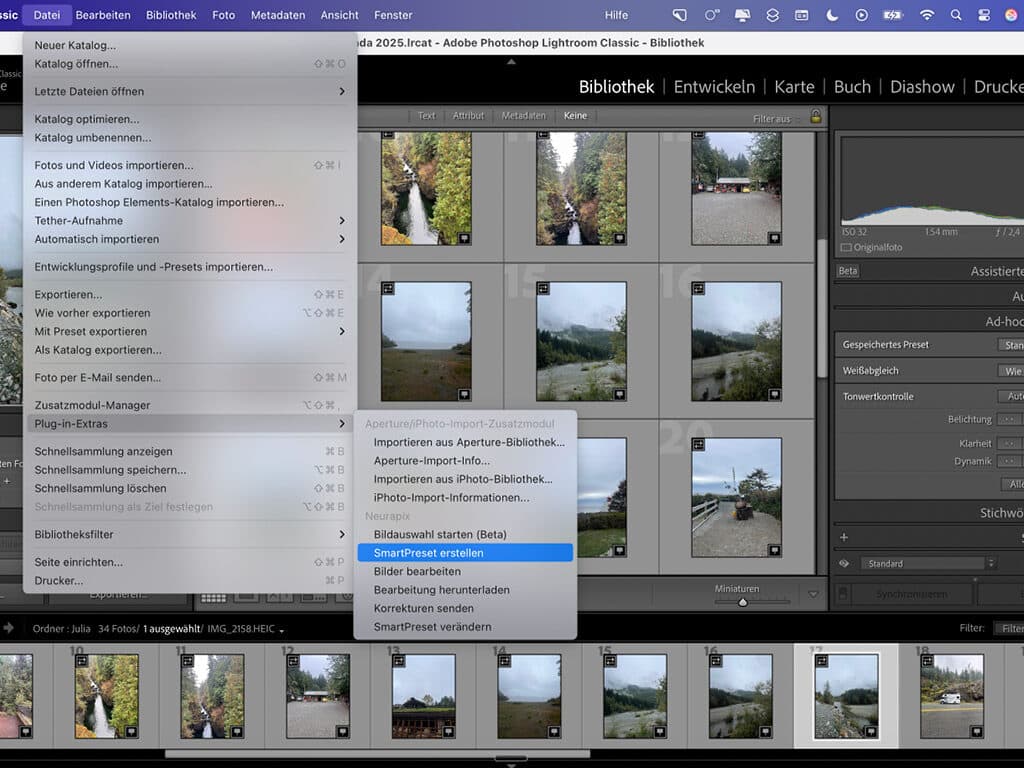Click the Wi-Fi icon in menu bar
Image resolution: width=1024 pixels, height=768 pixels.
[926, 14]
